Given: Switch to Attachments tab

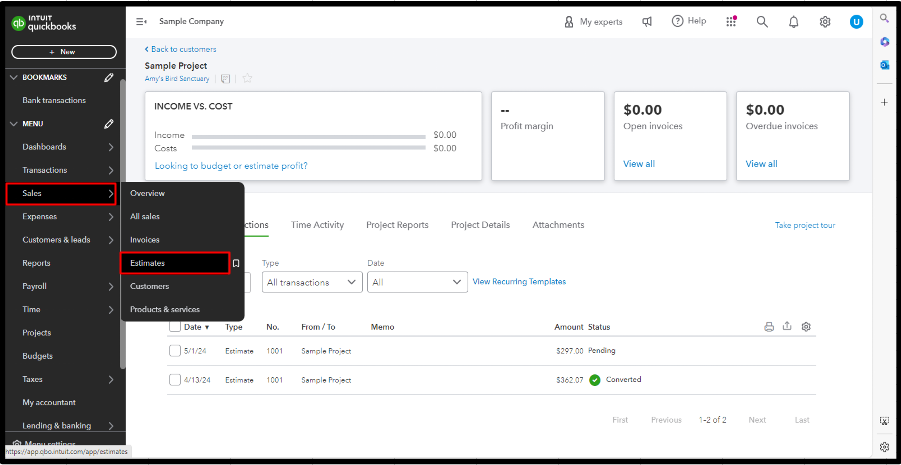Looking at the screenshot, I should 558,225.
